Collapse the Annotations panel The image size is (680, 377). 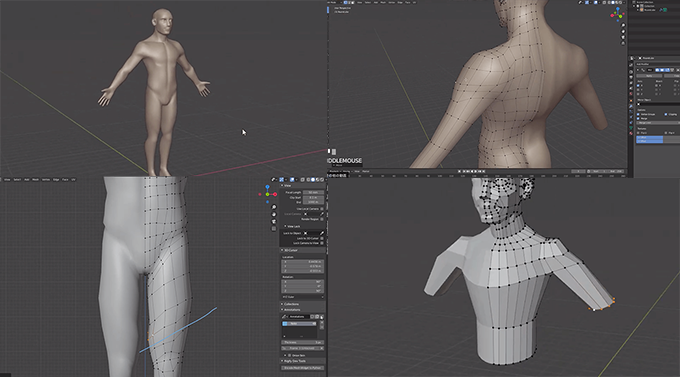click(x=282, y=310)
